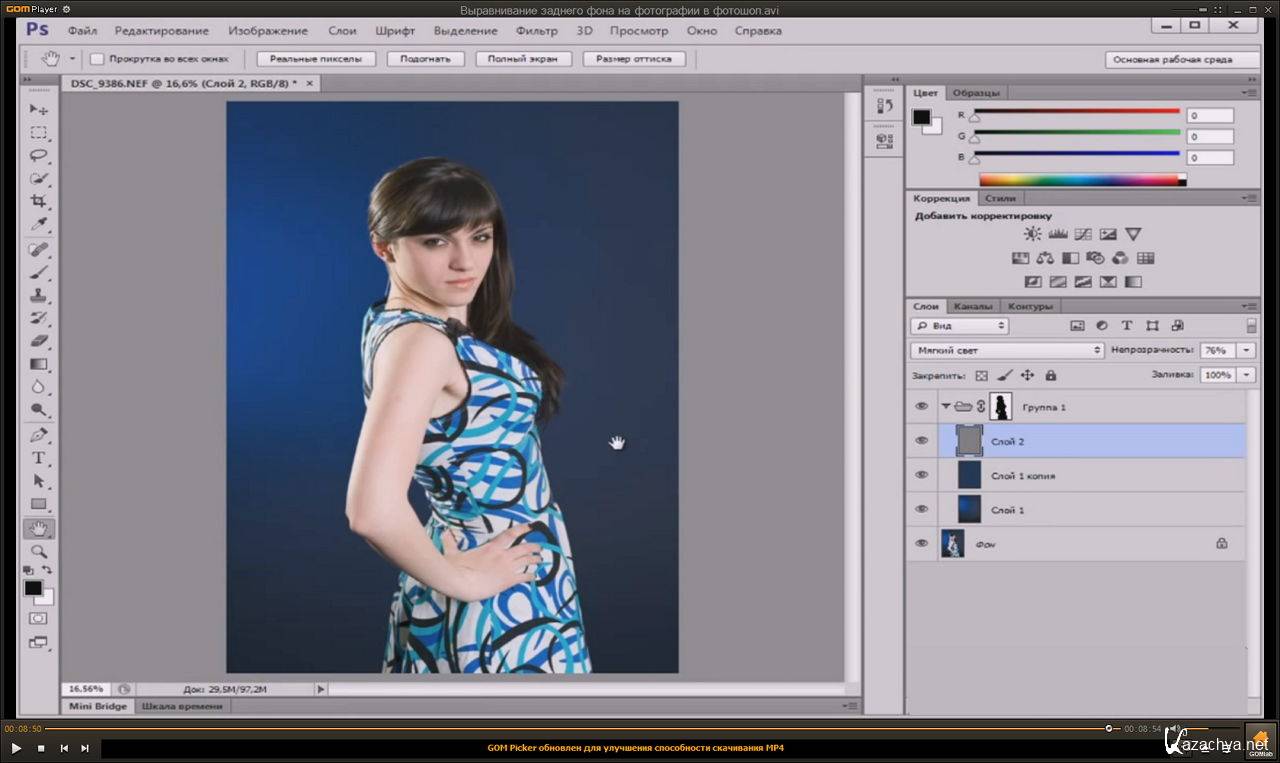Open the 'Фильтр' menu

click(x=536, y=31)
